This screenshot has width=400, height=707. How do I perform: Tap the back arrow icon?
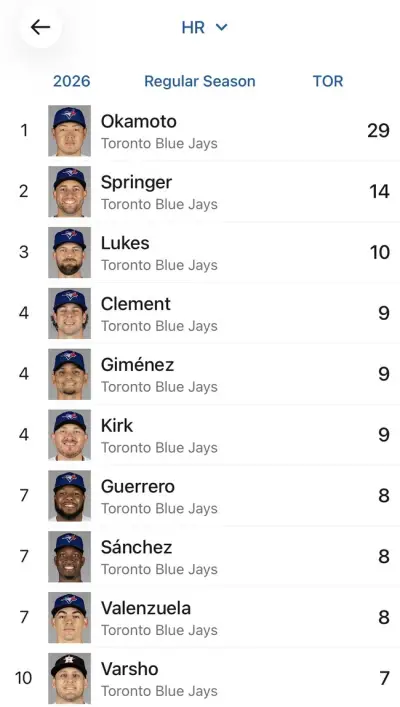coord(40,28)
